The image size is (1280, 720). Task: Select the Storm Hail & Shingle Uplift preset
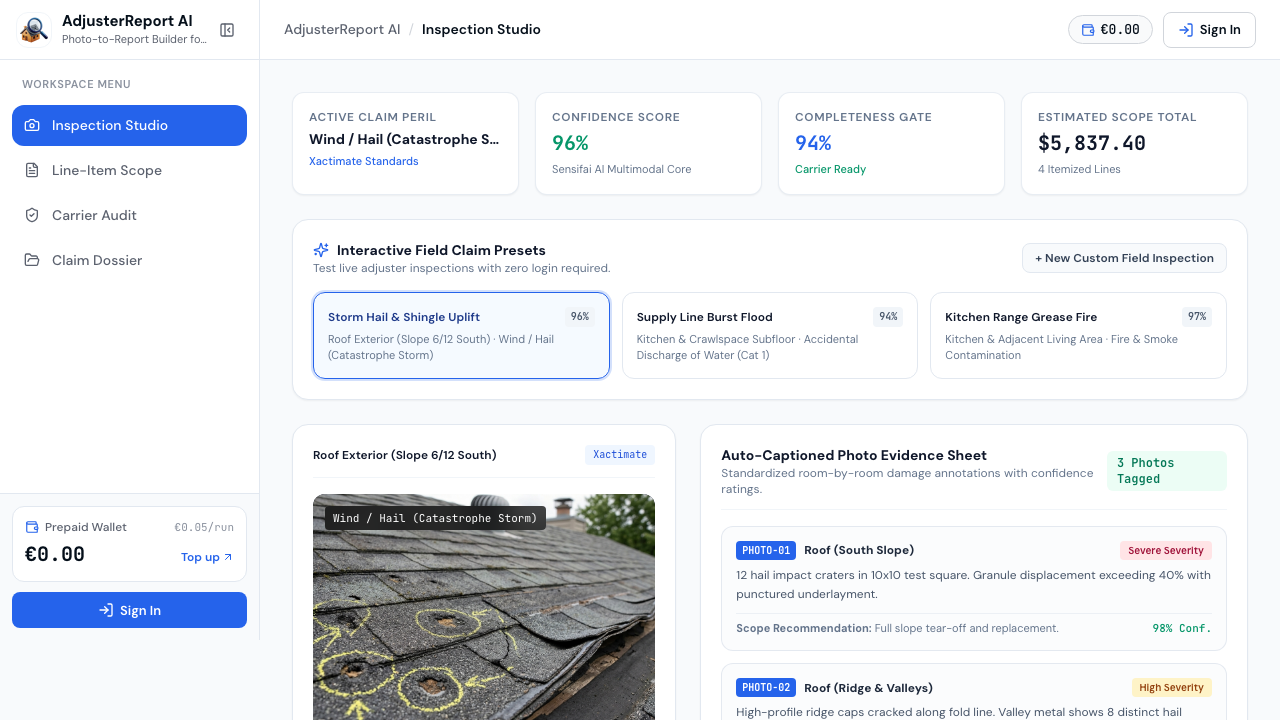pos(461,336)
